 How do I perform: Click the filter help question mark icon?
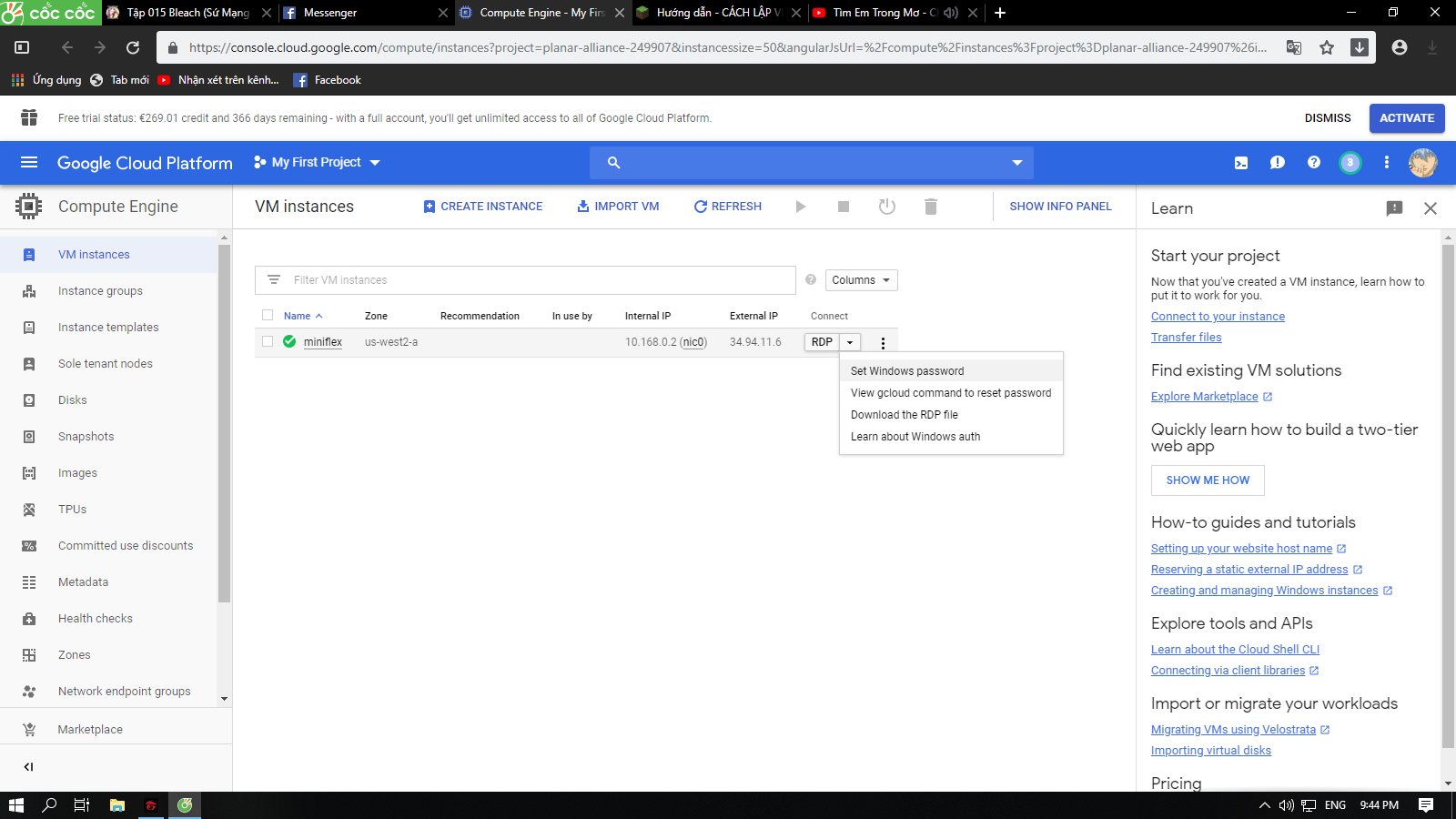(x=811, y=279)
